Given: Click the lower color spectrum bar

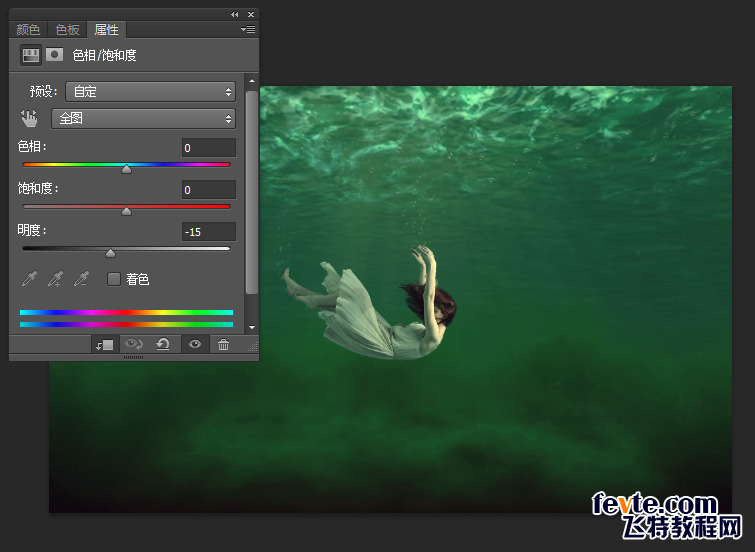Looking at the screenshot, I should [x=126, y=325].
